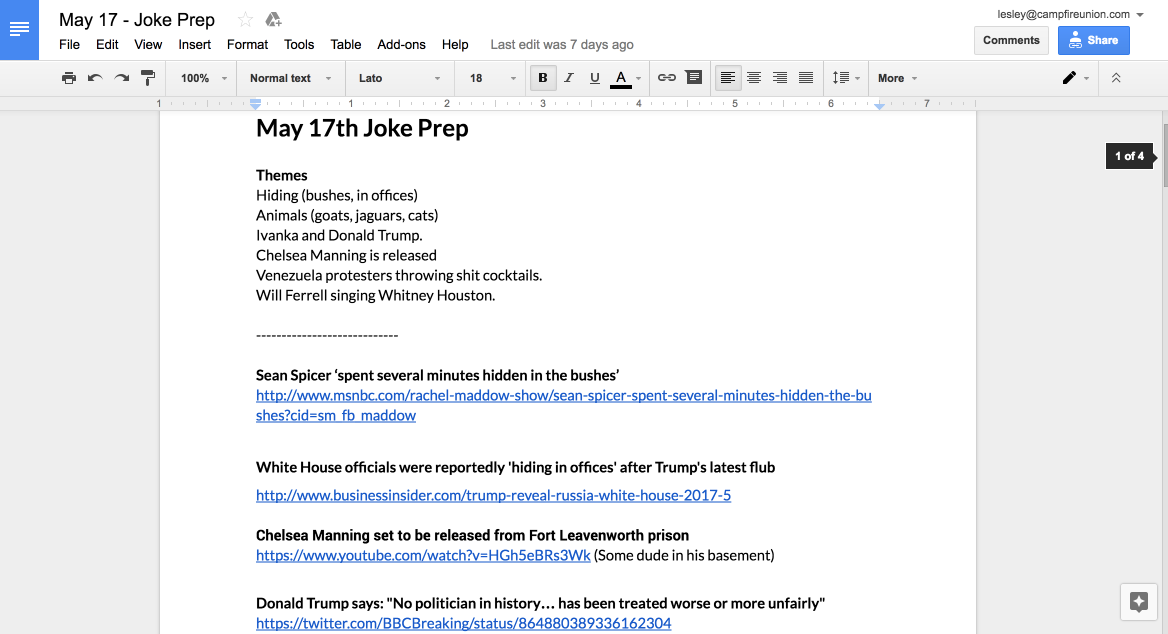This screenshot has height=634, width=1168.
Task: Click the vertical scrollbar thumb
Action: coord(1164,156)
